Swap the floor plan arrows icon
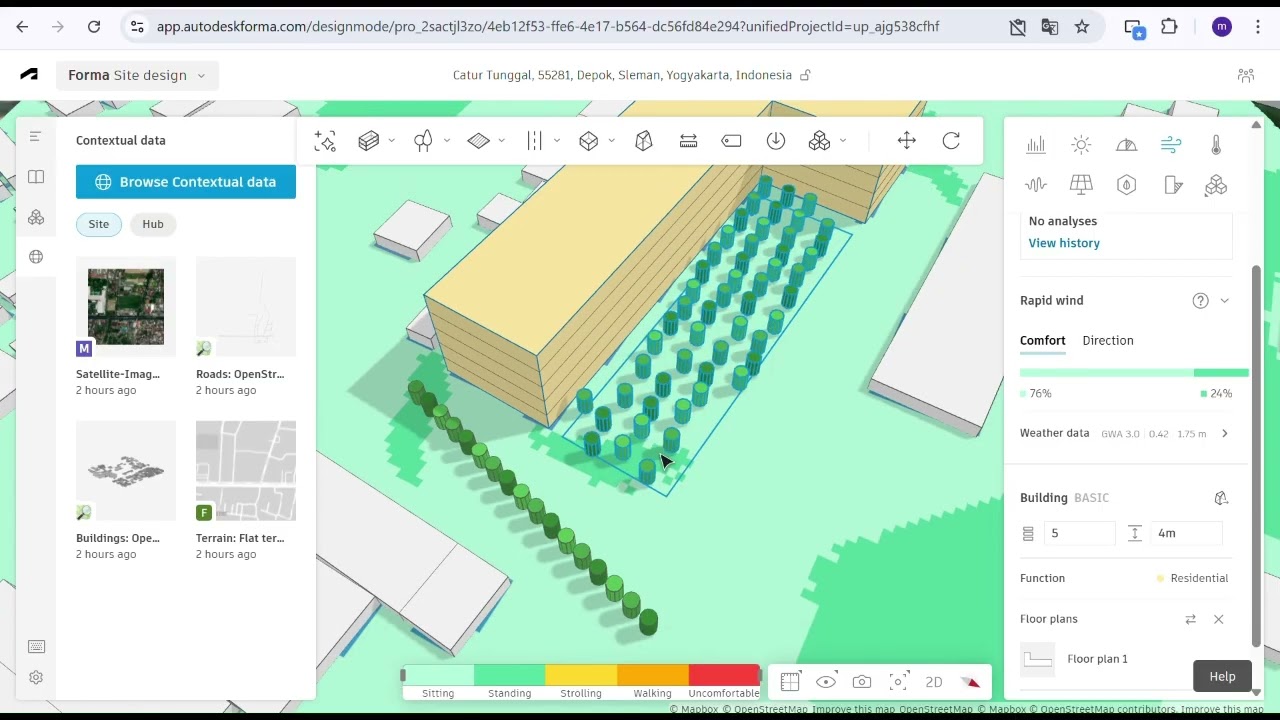Image resolution: width=1280 pixels, height=720 pixels. [1190, 620]
